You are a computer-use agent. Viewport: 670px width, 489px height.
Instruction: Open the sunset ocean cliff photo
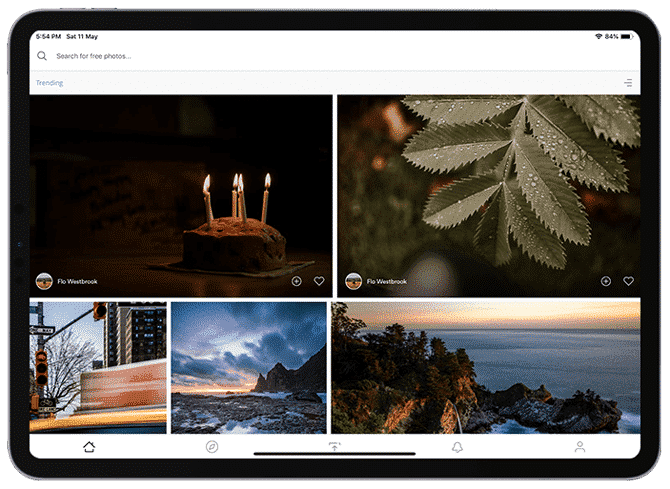coord(486,368)
